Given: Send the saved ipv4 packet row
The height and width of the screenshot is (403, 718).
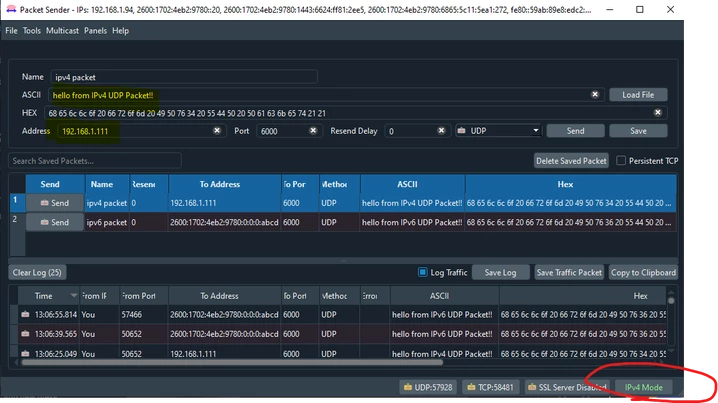Looking at the screenshot, I should pyautogui.click(x=54, y=203).
